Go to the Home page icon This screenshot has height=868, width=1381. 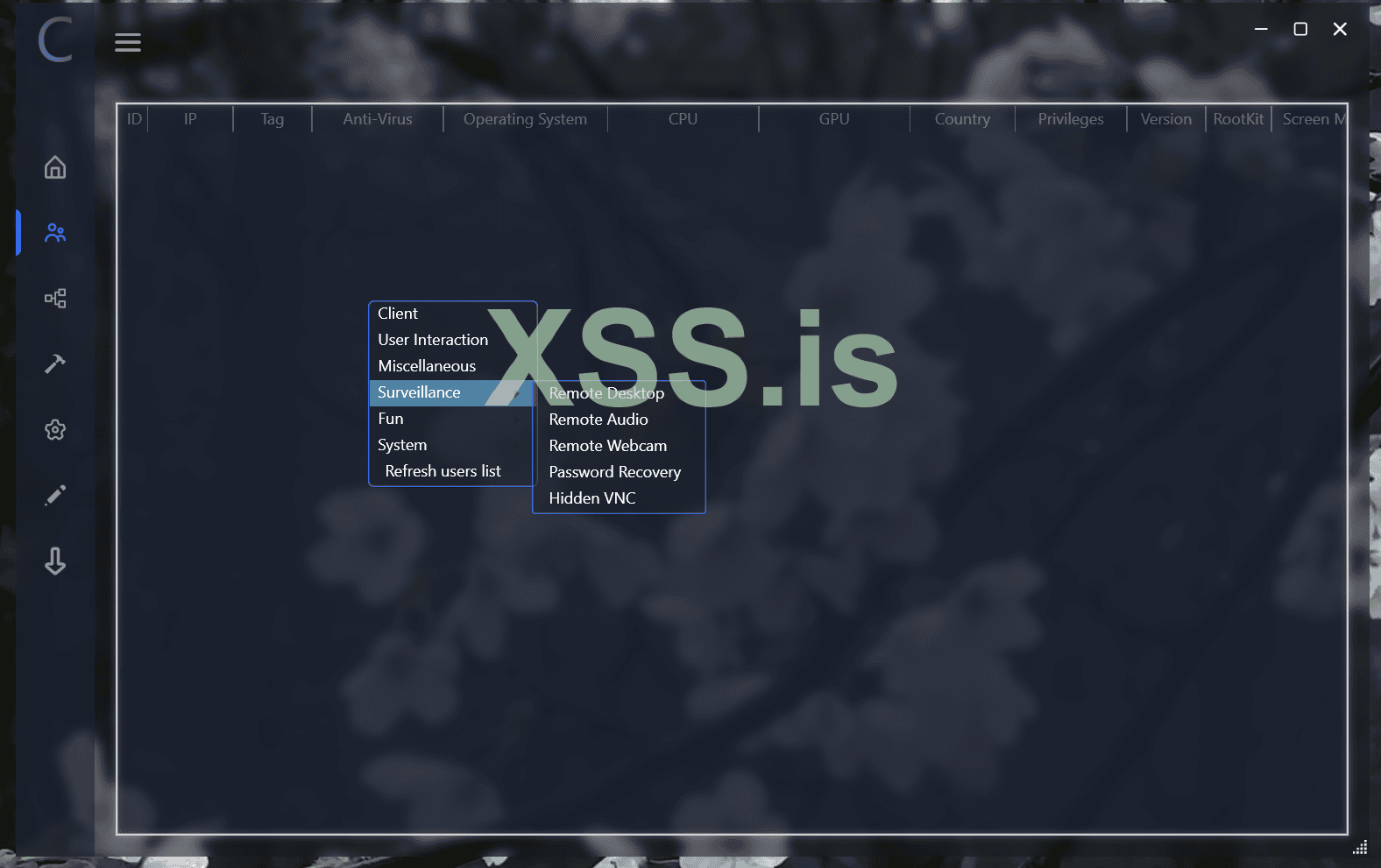[x=55, y=167]
